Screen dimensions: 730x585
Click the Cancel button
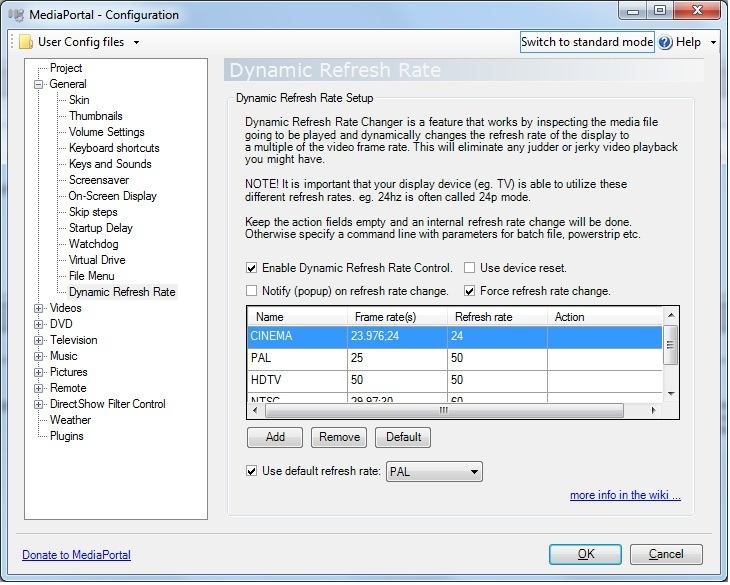(x=668, y=556)
